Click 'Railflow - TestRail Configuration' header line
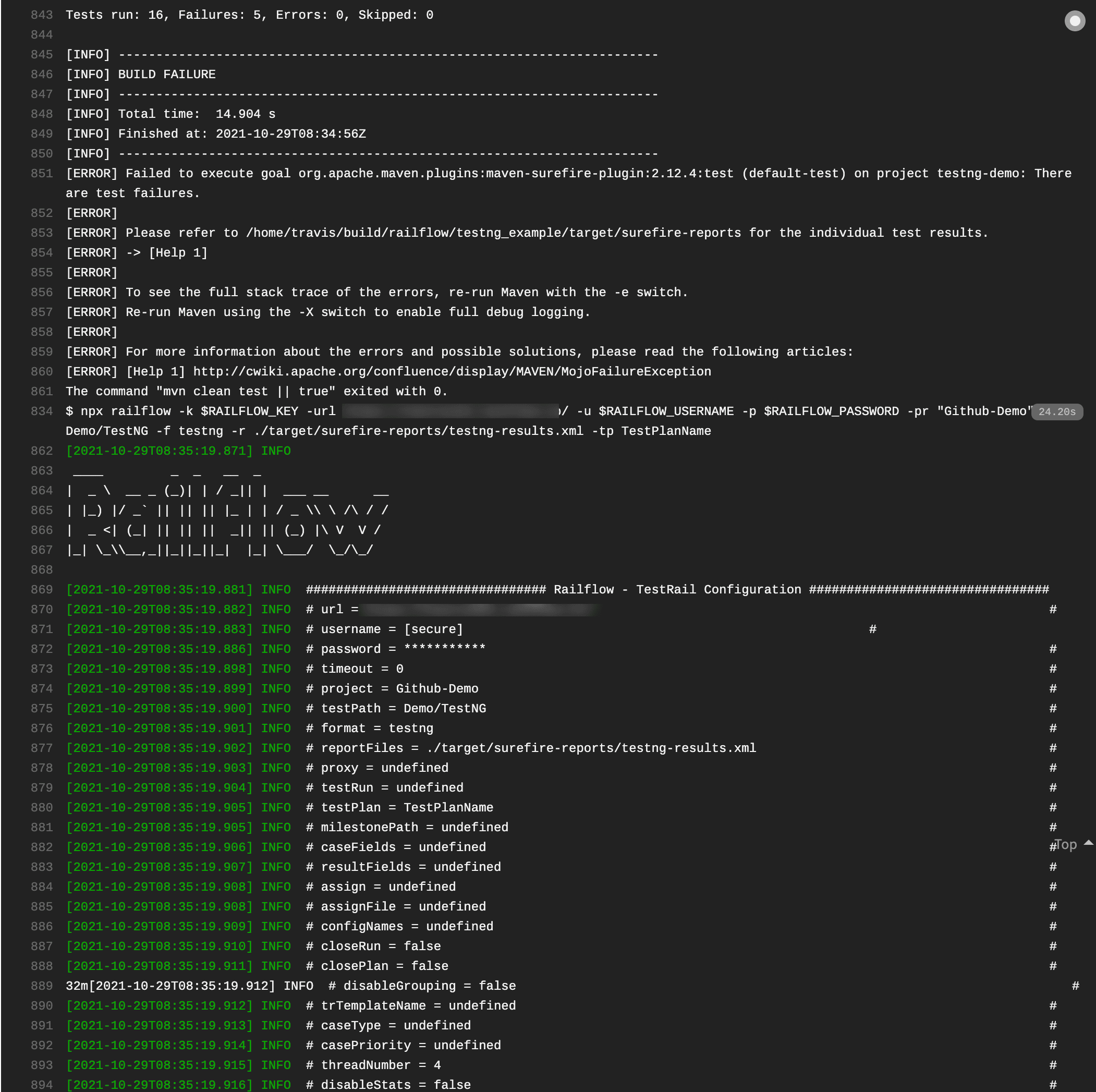 pos(677,590)
